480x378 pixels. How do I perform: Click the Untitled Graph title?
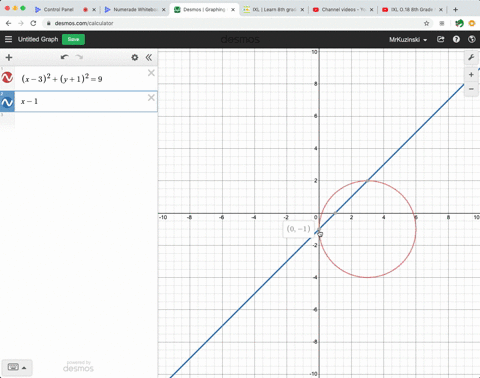coord(38,39)
